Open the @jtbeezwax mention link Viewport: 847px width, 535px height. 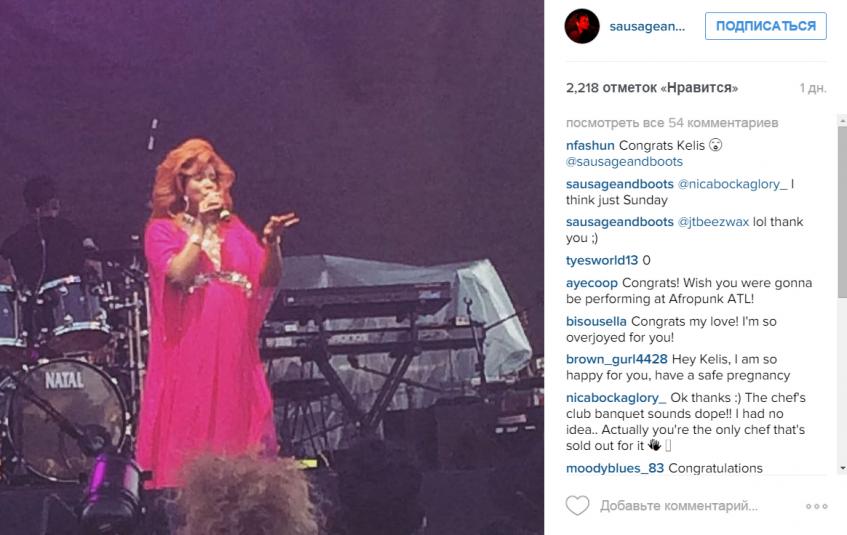point(713,222)
